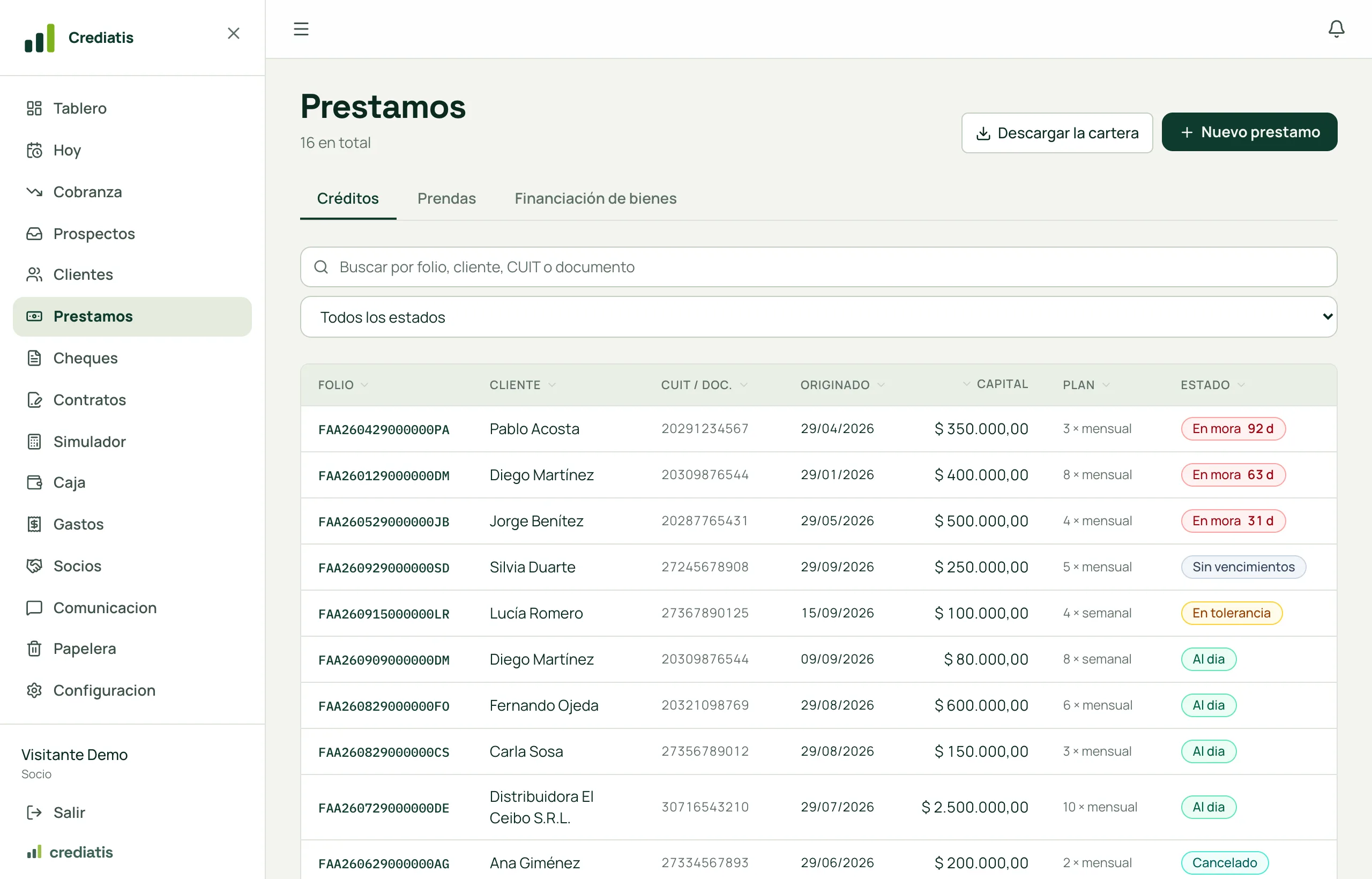
Task: Click Descargar la cartera button
Action: point(1057,133)
